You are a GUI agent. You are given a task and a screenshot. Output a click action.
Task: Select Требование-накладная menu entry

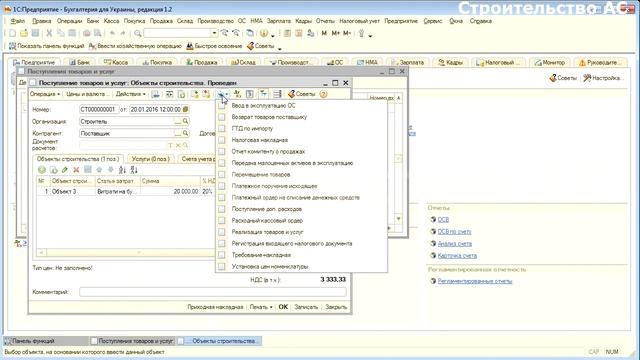[x=261, y=255]
